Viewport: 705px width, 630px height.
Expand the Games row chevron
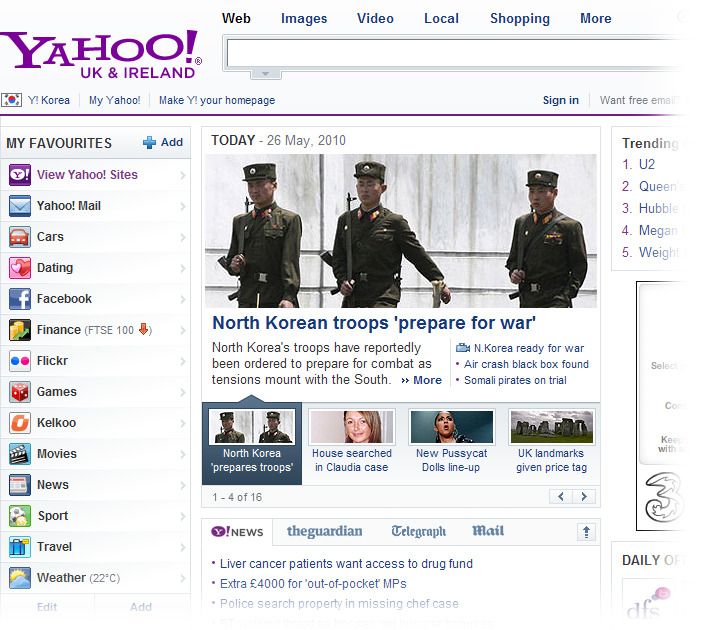click(x=183, y=393)
